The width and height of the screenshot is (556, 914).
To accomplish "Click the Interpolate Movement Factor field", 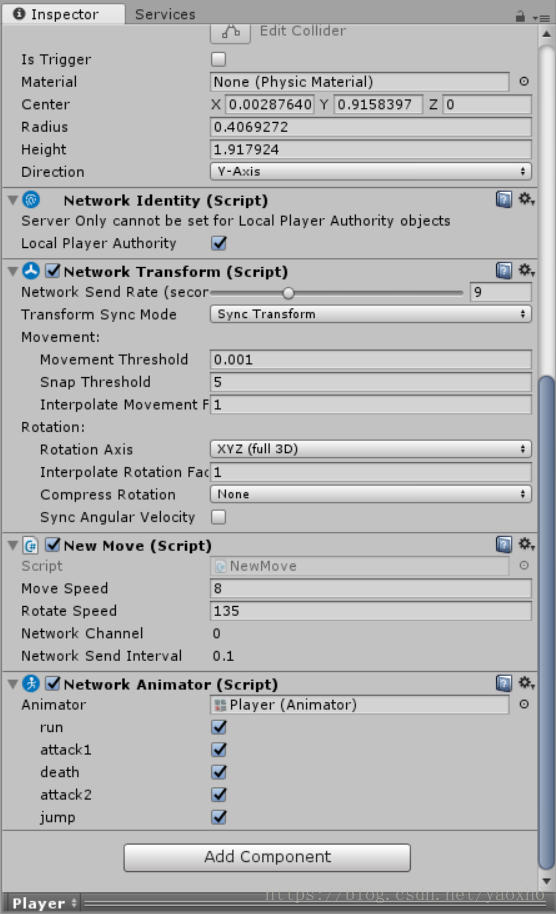I will [x=371, y=405].
